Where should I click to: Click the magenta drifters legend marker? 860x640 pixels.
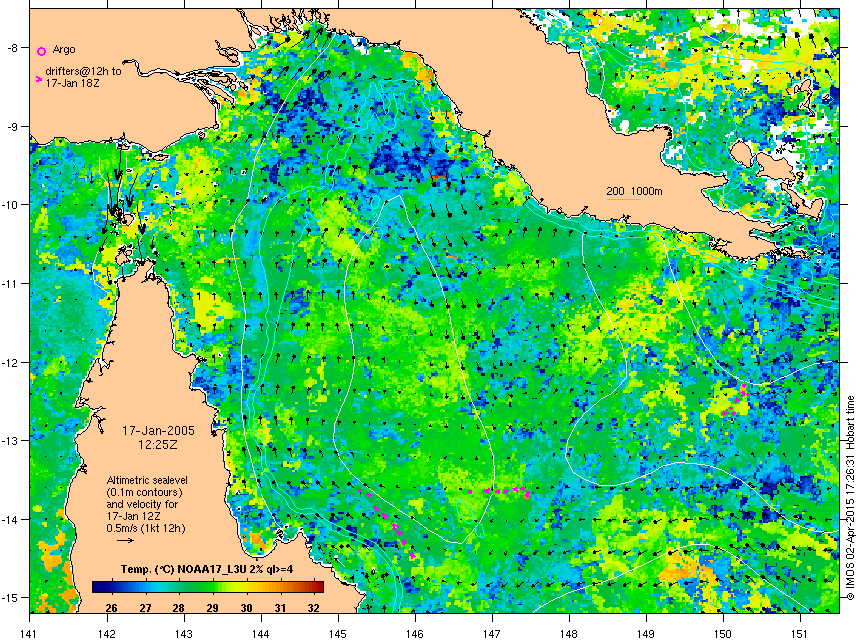click(x=38, y=79)
